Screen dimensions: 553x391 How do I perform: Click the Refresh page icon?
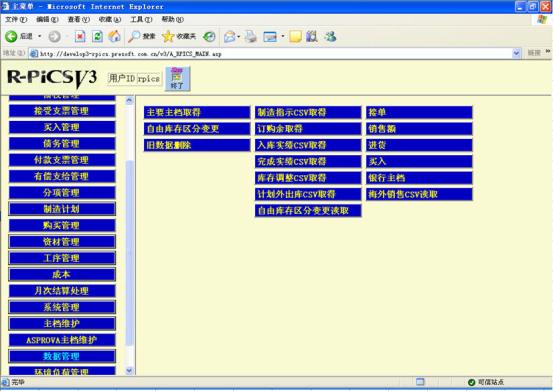[x=97, y=36]
